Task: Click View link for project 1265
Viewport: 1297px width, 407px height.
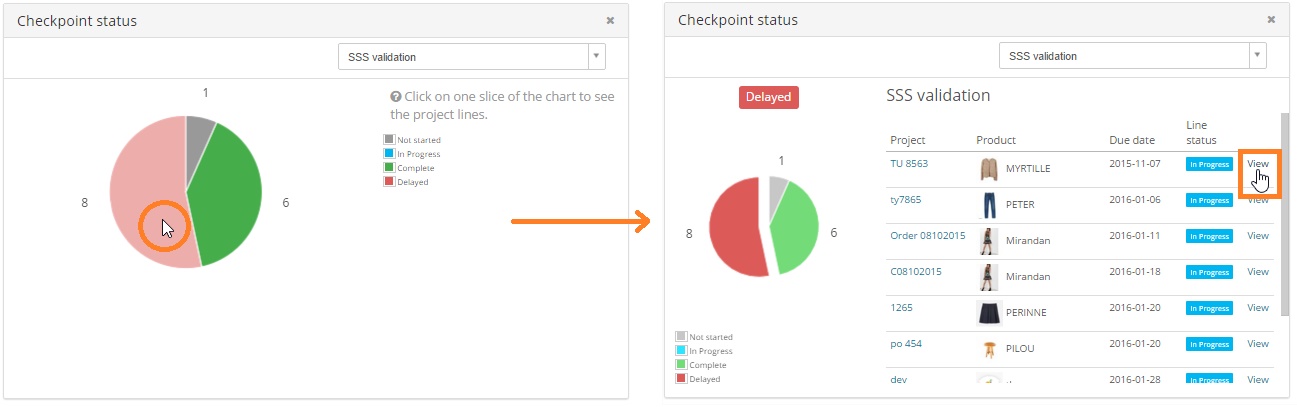Action: click(x=1257, y=308)
